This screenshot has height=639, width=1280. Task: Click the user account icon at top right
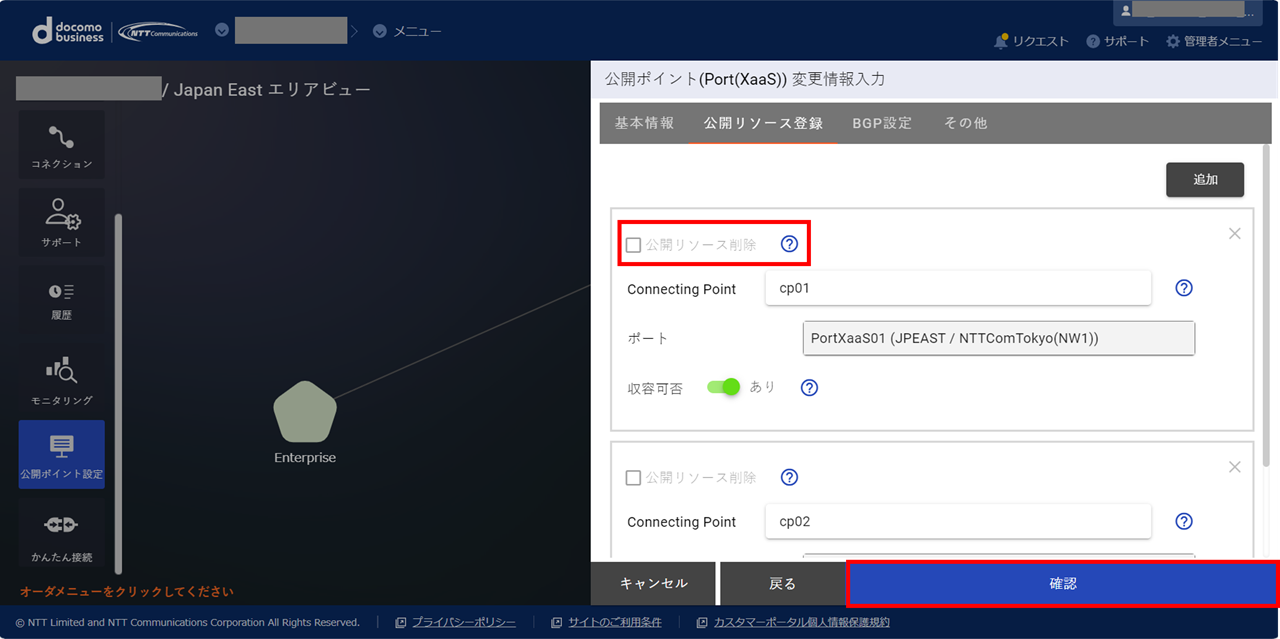click(1126, 10)
